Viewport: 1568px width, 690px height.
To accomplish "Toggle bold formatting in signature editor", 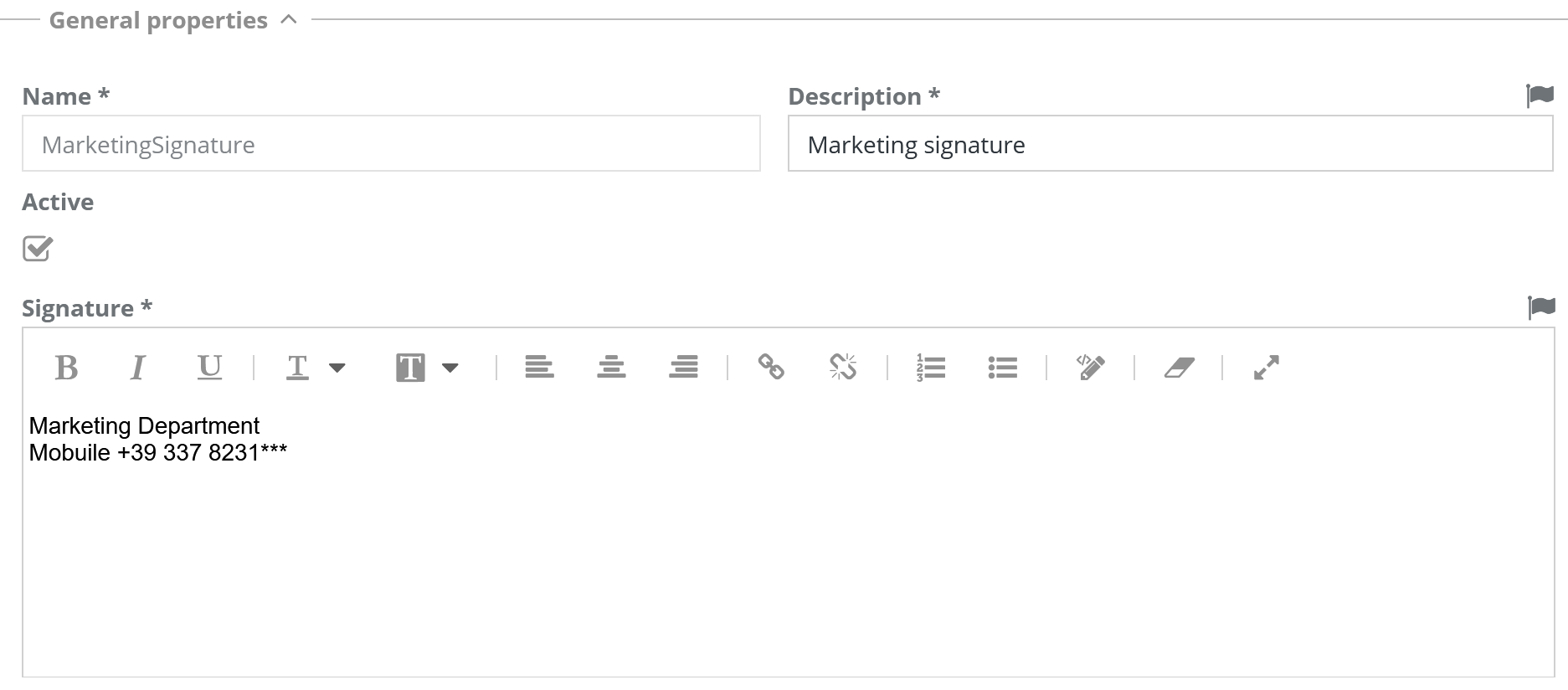I will [x=66, y=368].
